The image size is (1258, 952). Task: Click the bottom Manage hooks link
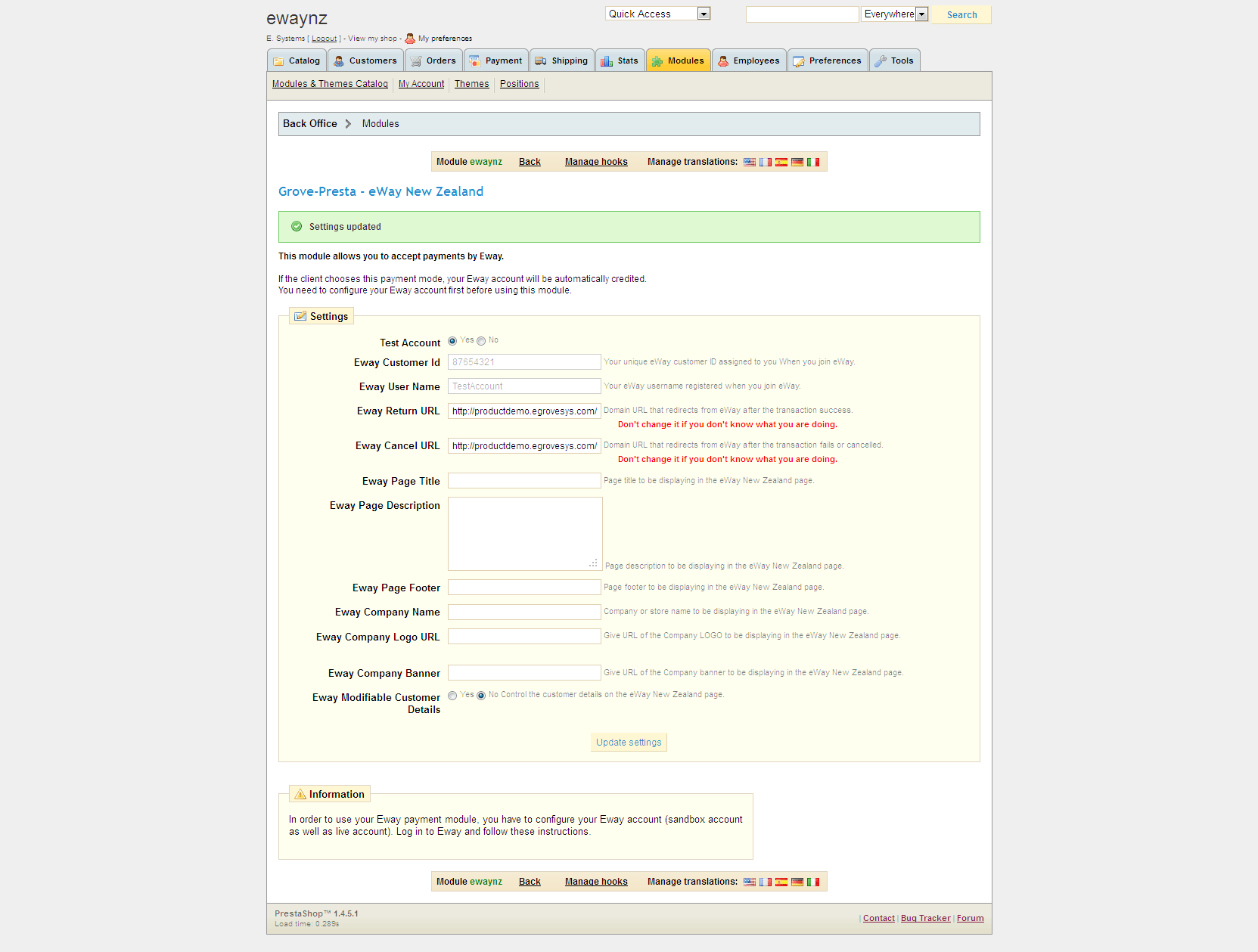click(596, 882)
